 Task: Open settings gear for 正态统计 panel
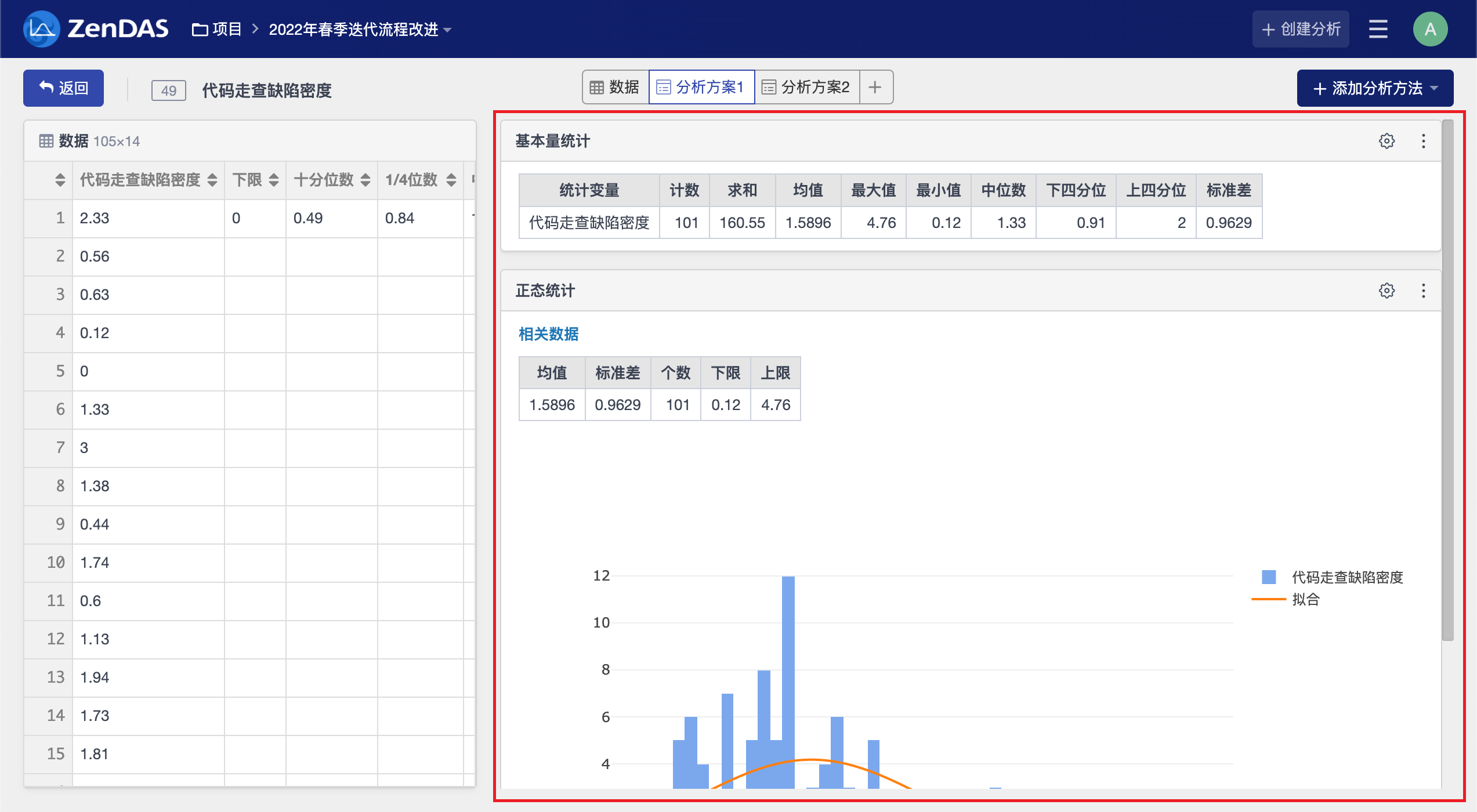click(x=1387, y=291)
